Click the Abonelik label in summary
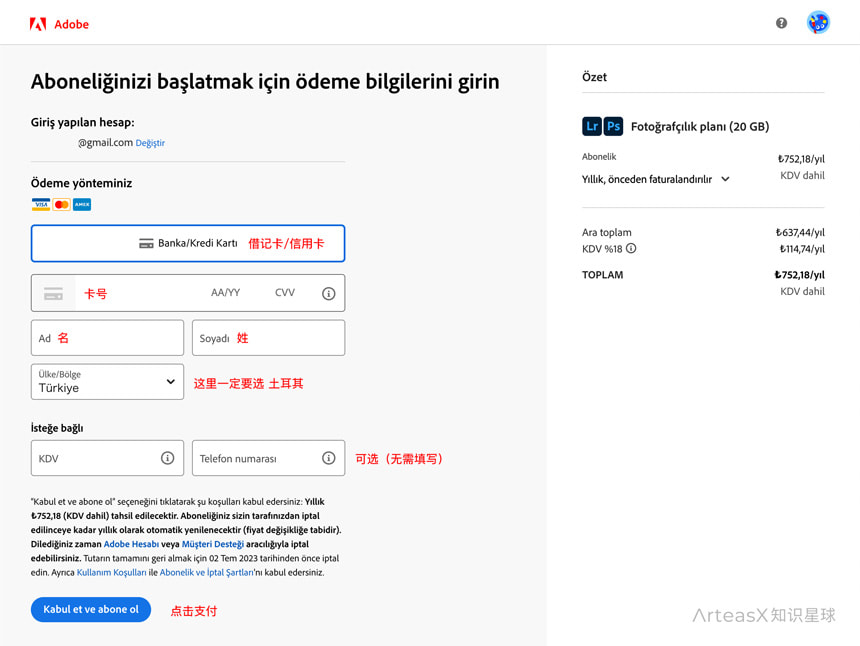The height and width of the screenshot is (646, 860). [599, 157]
